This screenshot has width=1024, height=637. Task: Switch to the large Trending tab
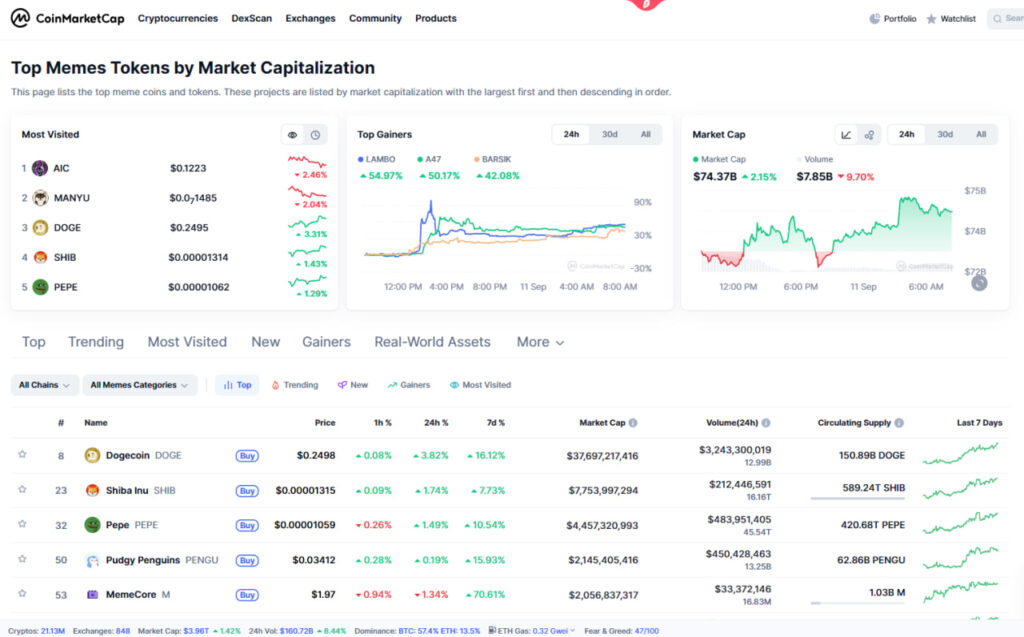[95, 342]
